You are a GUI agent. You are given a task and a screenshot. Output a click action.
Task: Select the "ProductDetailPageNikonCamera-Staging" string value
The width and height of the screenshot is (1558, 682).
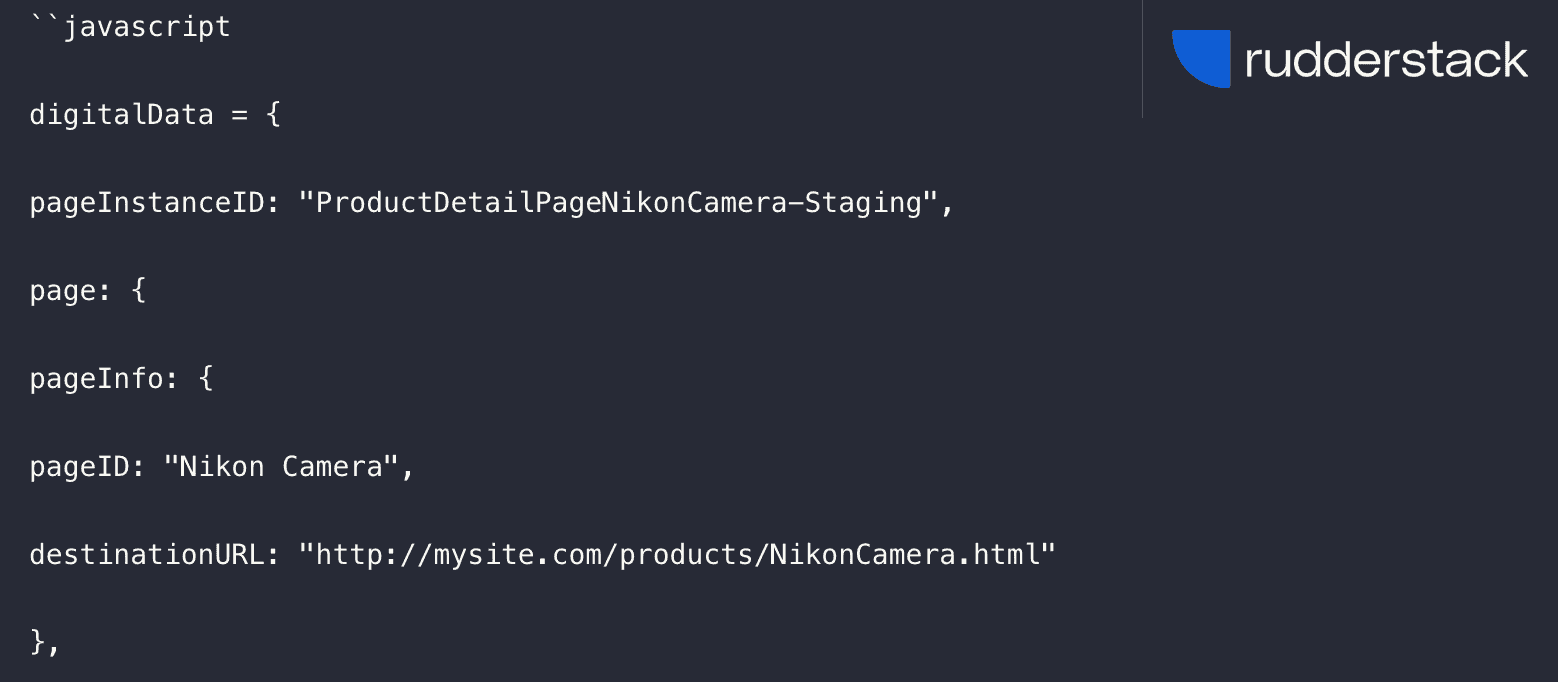pyautogui.click(x=618, y=202)
